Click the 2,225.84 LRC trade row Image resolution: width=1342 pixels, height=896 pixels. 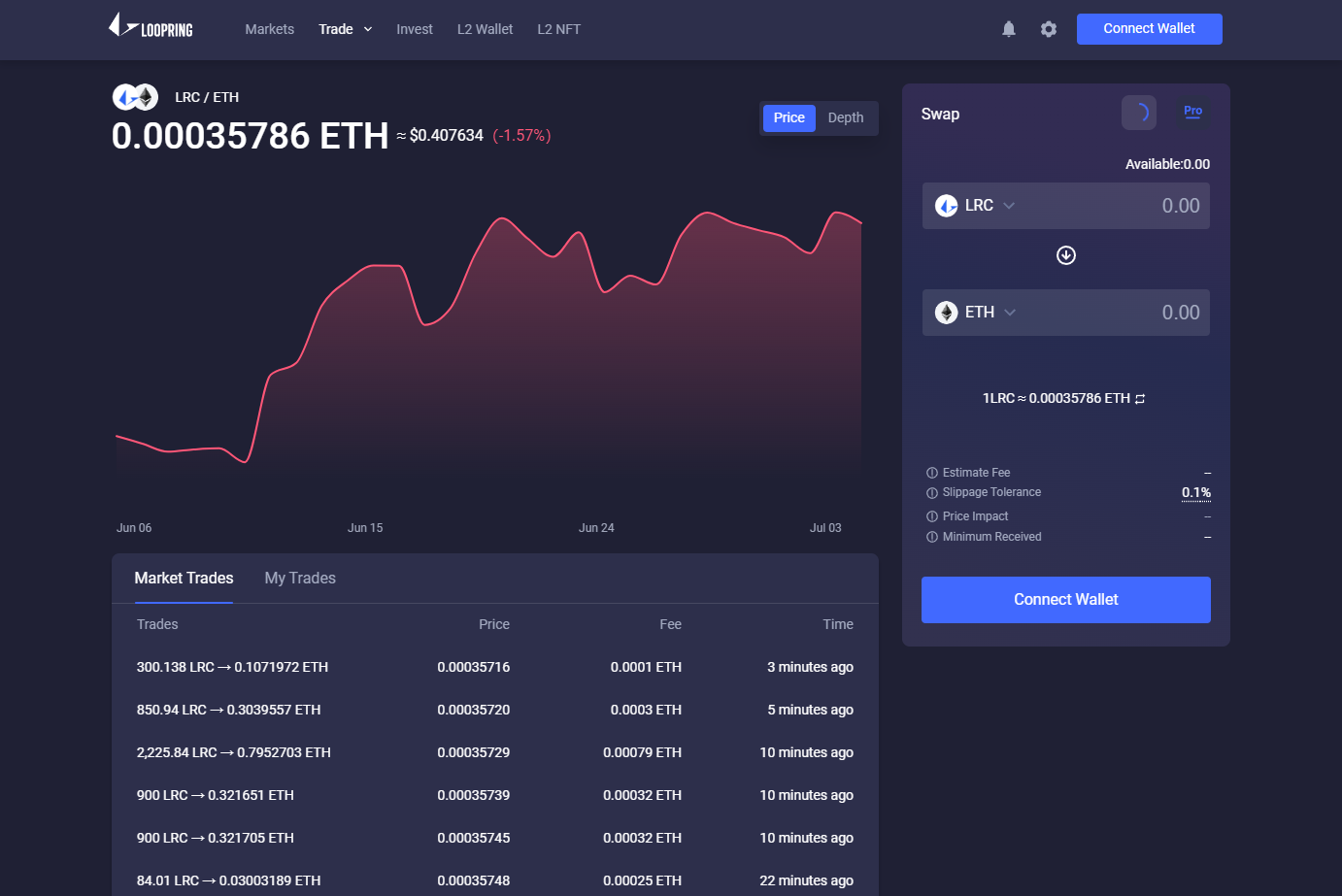tap(495, 752)
